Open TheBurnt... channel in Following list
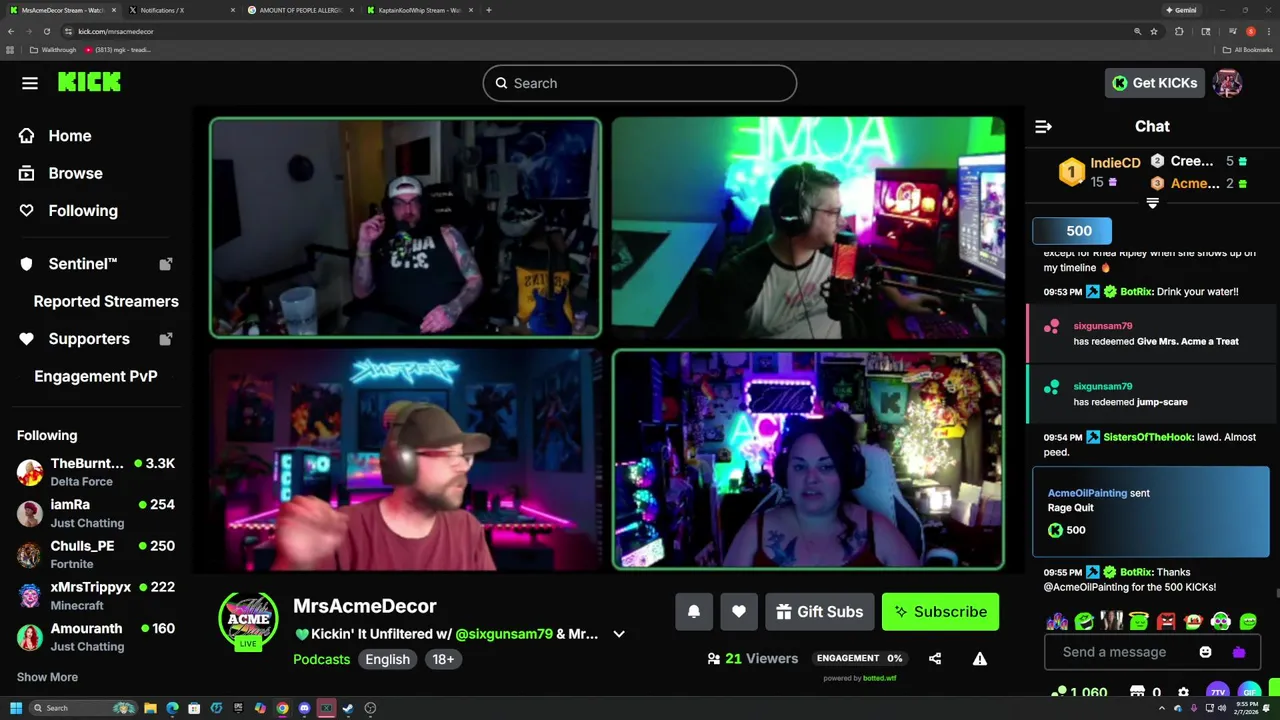This screenshot has height=720, width=1280. (x=96, y=472)
